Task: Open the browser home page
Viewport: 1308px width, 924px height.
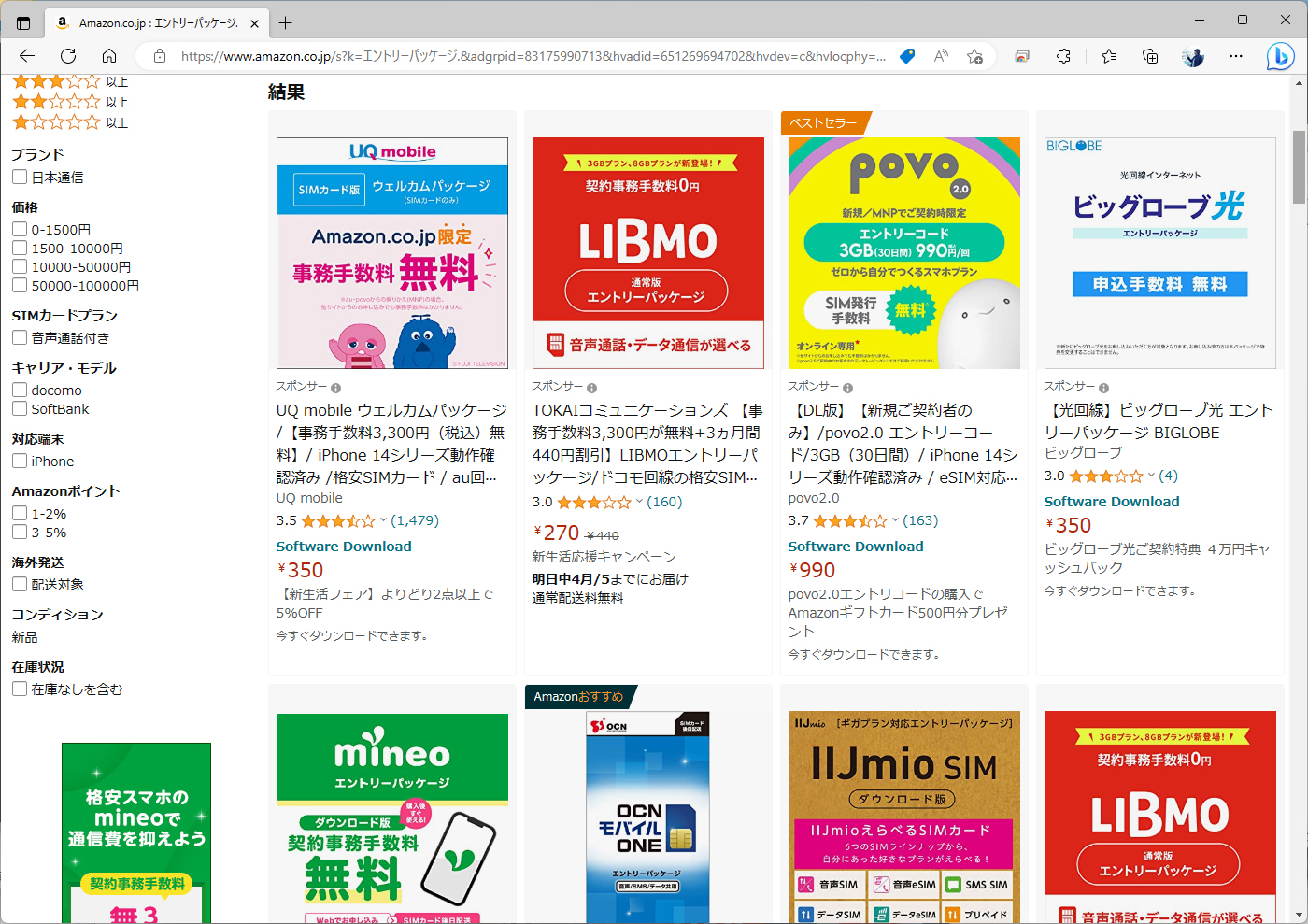Action: click(109, 56)
